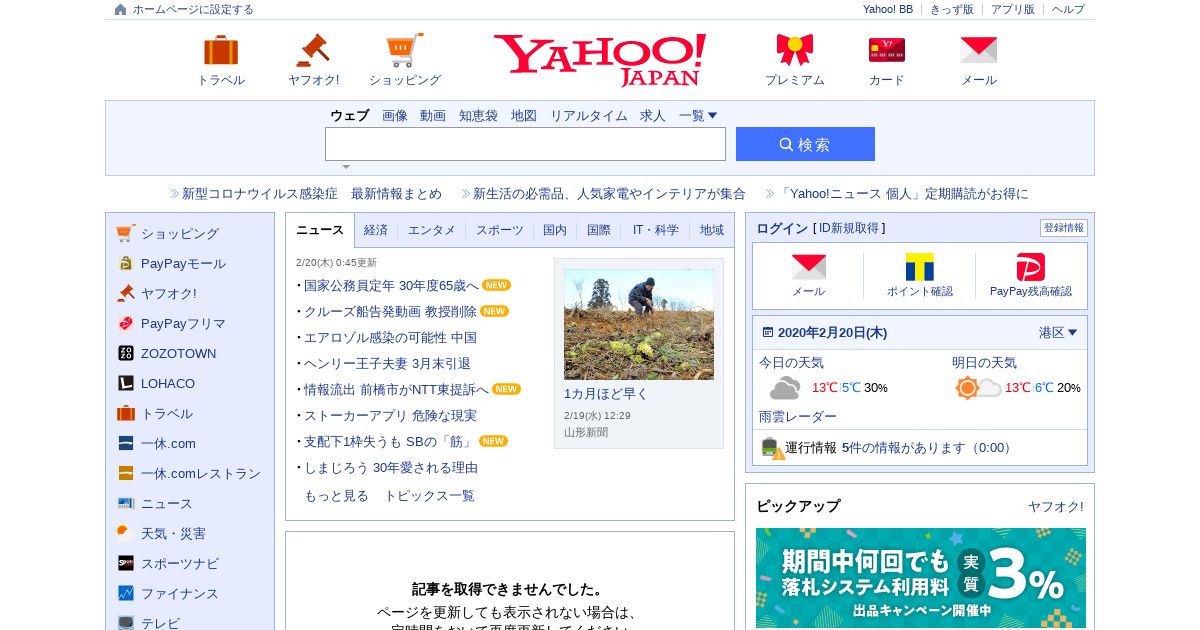Expand the small arrow below search box

[x=346, y=167]
